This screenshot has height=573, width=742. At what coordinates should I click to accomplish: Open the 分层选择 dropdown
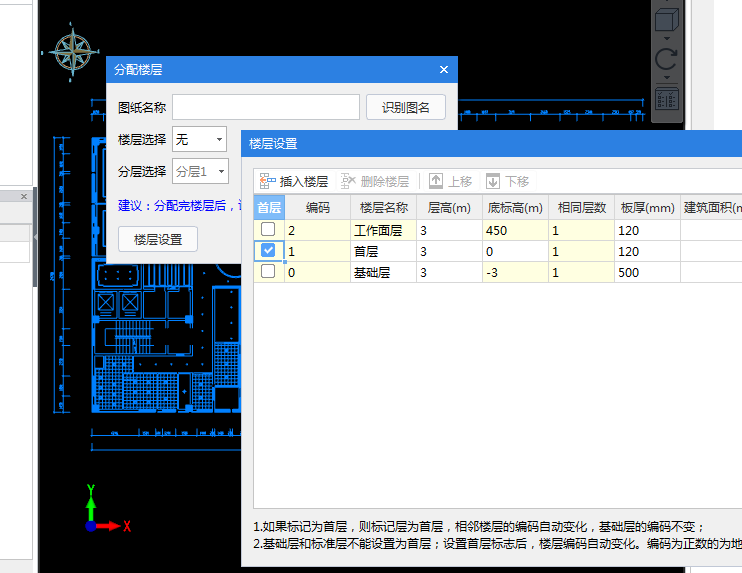200,171
